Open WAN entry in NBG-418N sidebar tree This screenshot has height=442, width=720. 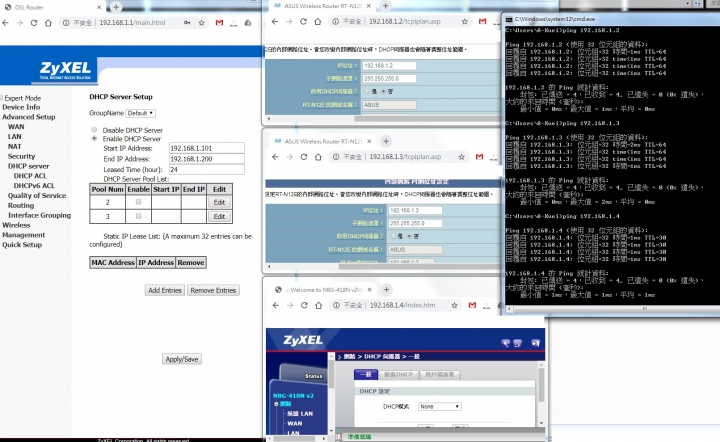pos(295,423)
